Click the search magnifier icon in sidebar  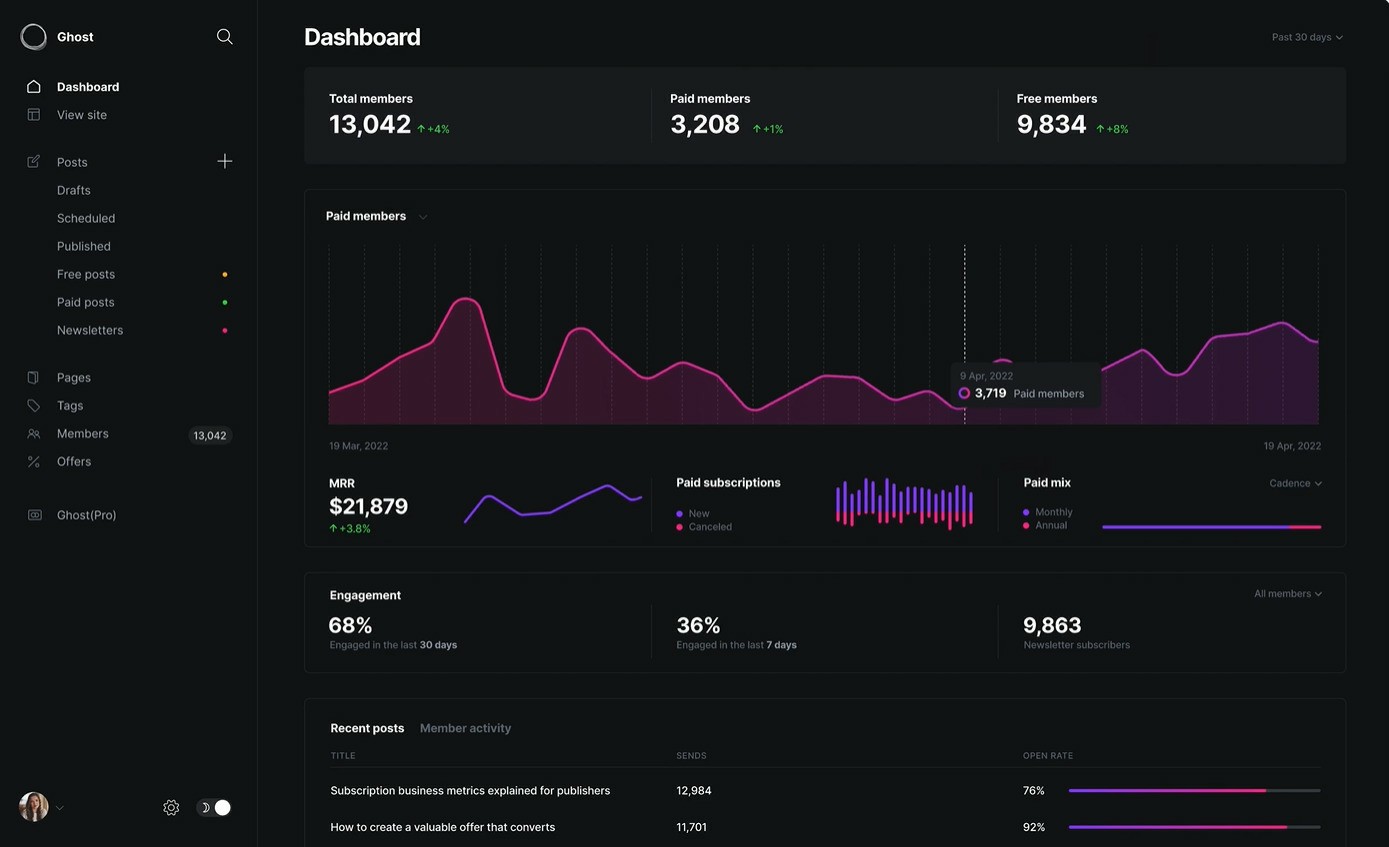[225, 37]
